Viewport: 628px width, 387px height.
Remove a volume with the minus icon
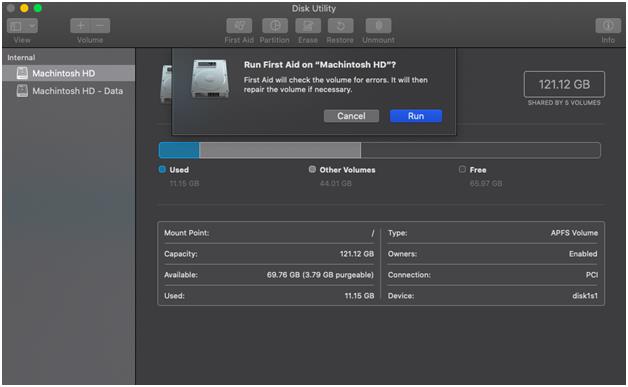coord(100,26)
